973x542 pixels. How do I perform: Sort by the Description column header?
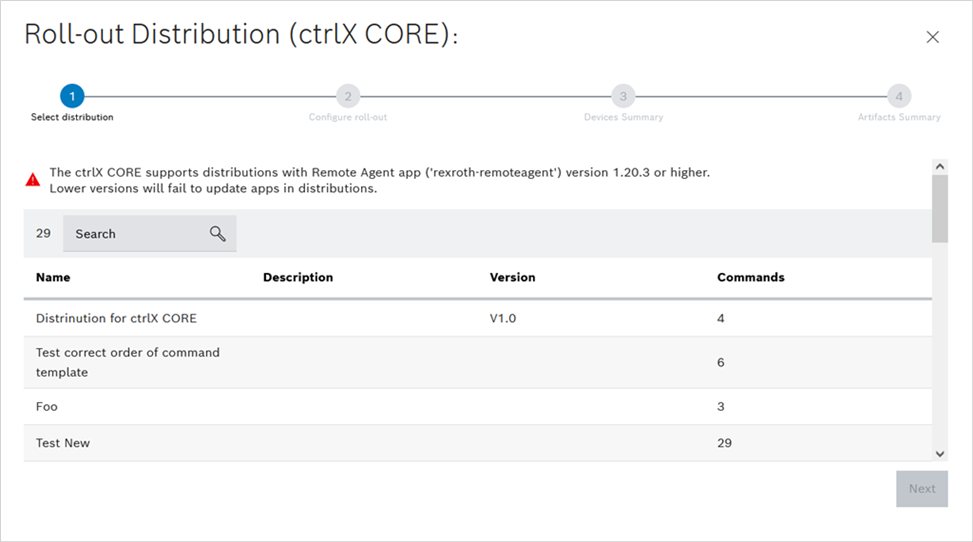(298, 277)
